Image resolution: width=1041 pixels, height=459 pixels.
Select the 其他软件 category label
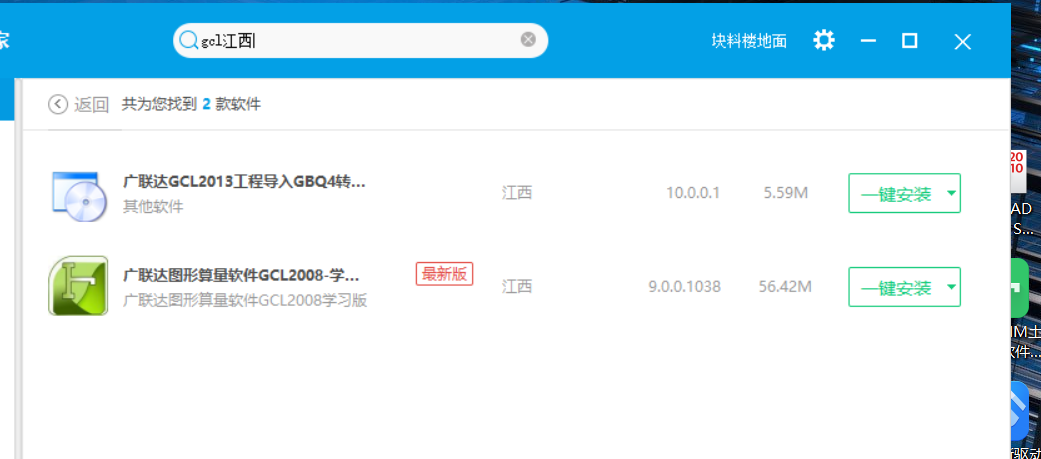[x=153, y=207]
